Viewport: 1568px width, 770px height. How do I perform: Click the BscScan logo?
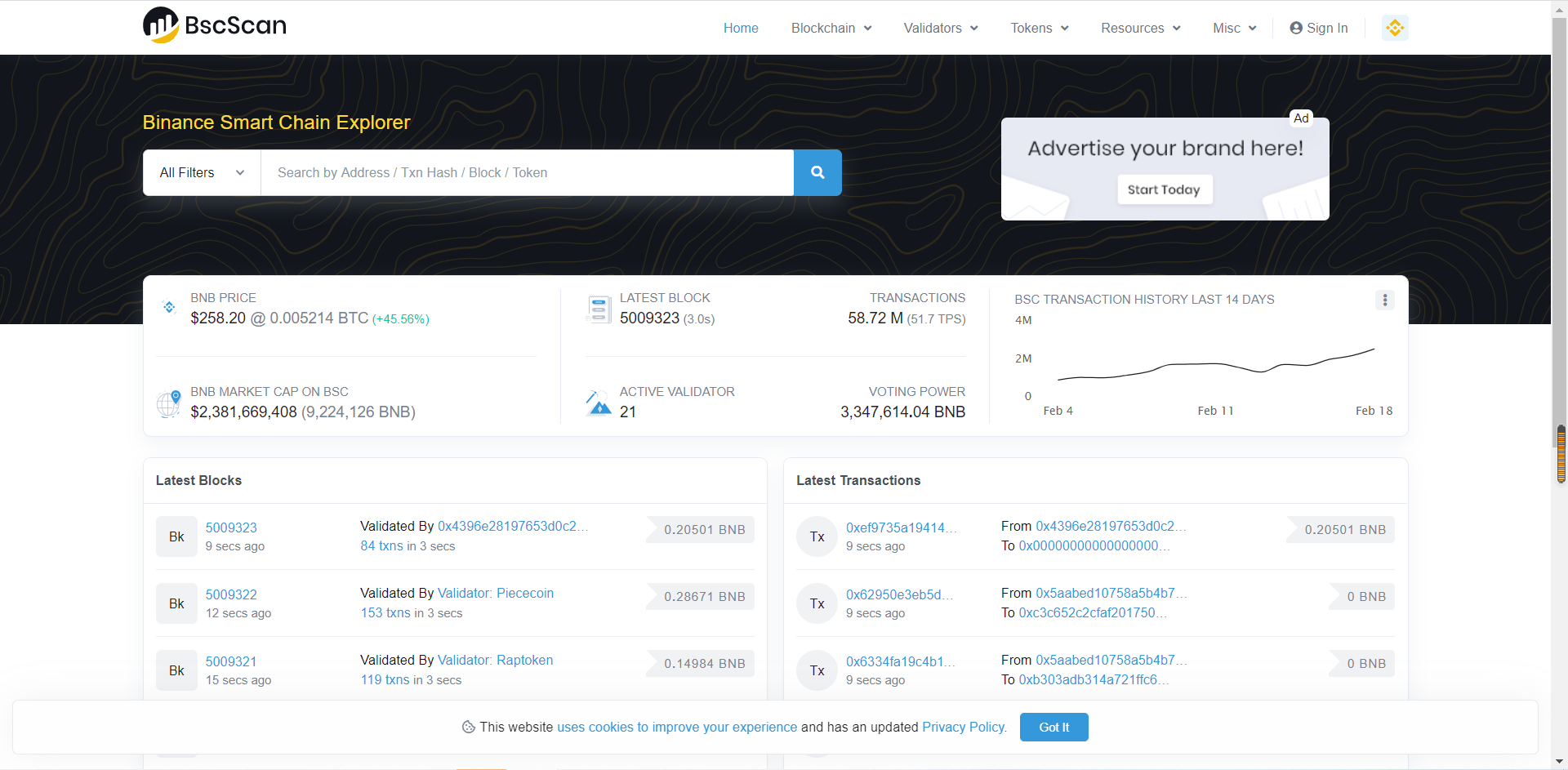coord(215,25)
